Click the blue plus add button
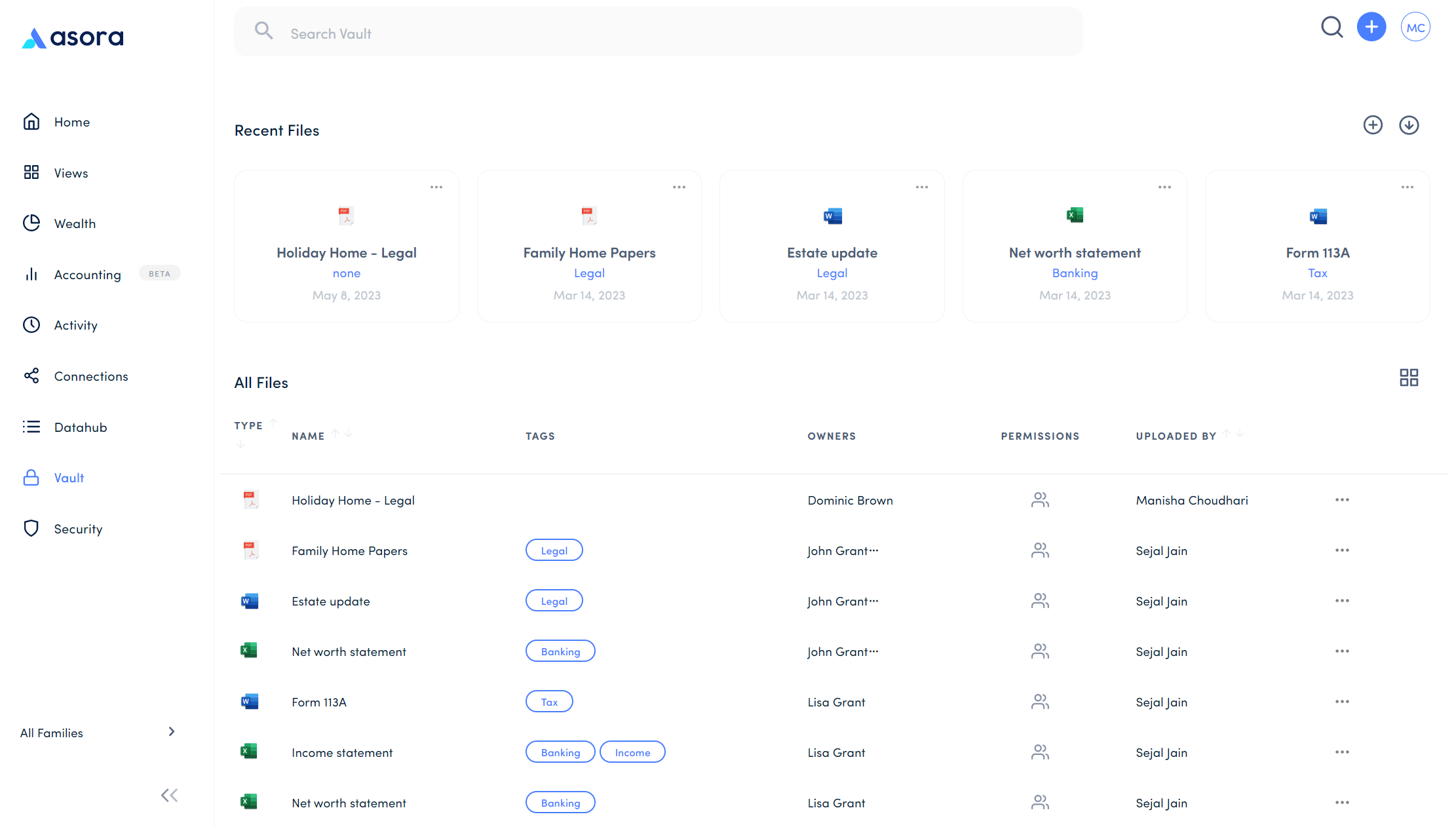The height and width of the screenshot is (827, 1456). pos(1371,28)
